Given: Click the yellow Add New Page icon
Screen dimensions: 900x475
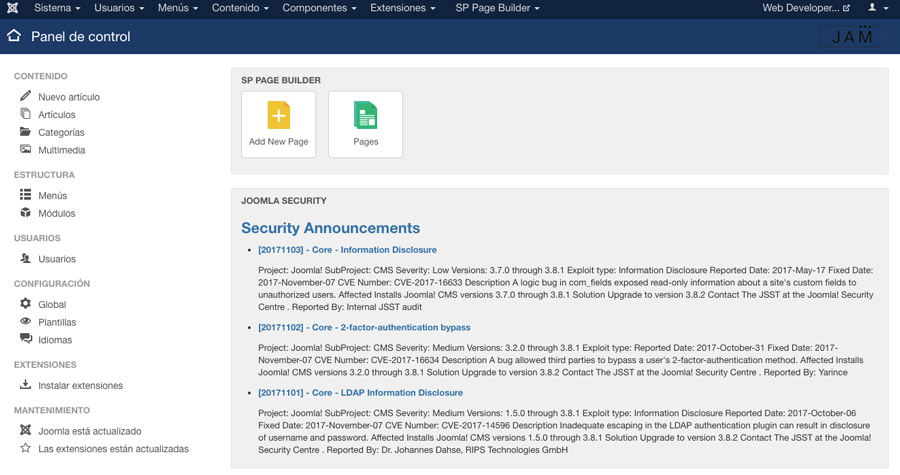Looking at the screenshot, I should (278, 115).
